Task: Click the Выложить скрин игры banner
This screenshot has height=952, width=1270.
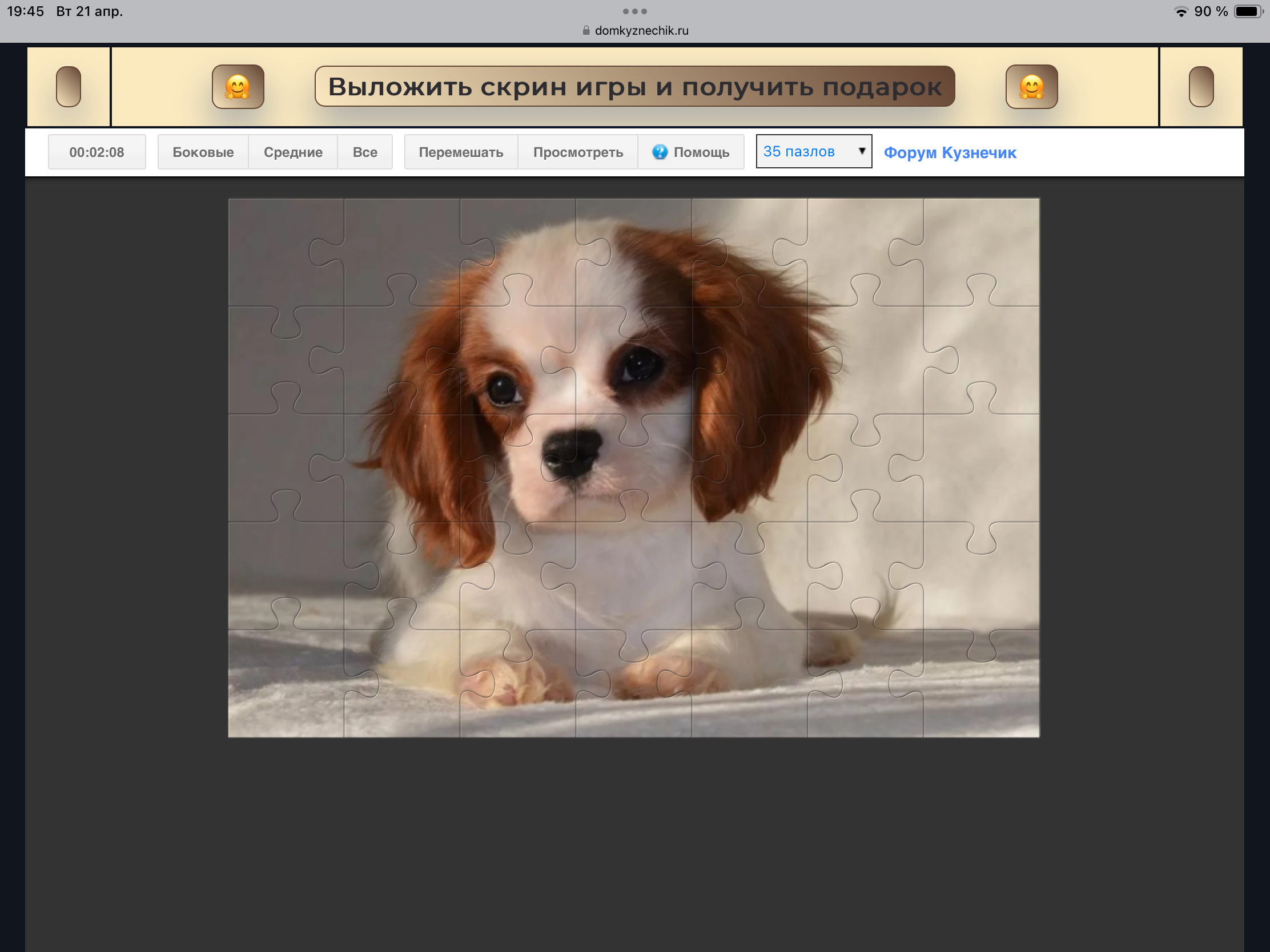Action: 634,87
